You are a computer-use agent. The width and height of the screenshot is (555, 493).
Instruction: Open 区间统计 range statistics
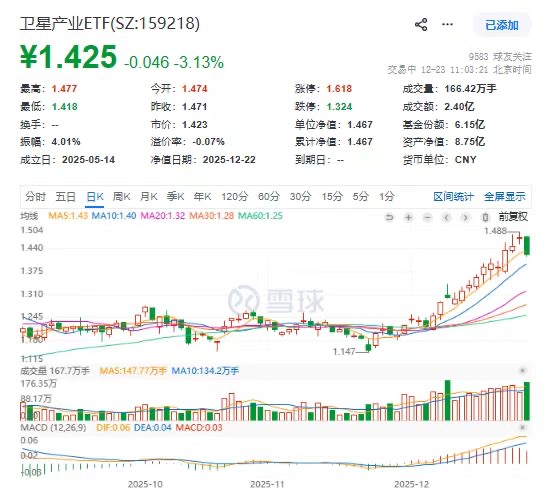click(453, 196)
